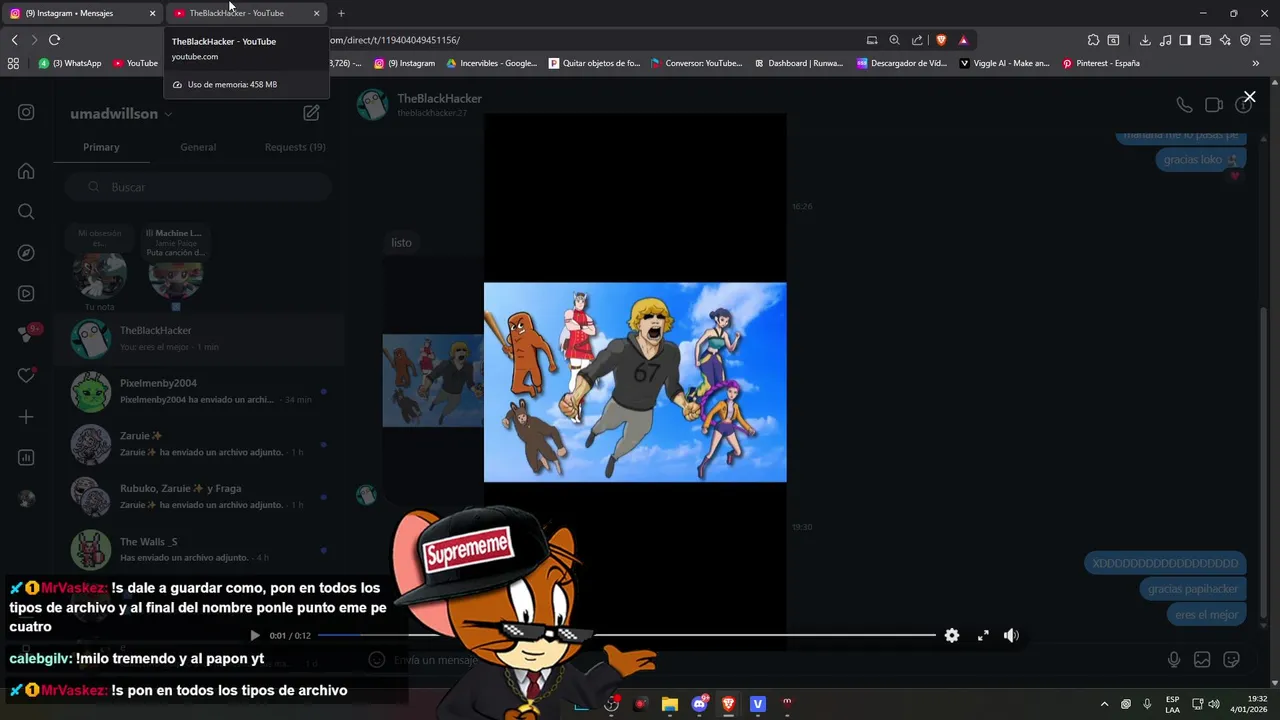Open the browser main hamburger menu

pyautogui.click(x=1266, y=40)
